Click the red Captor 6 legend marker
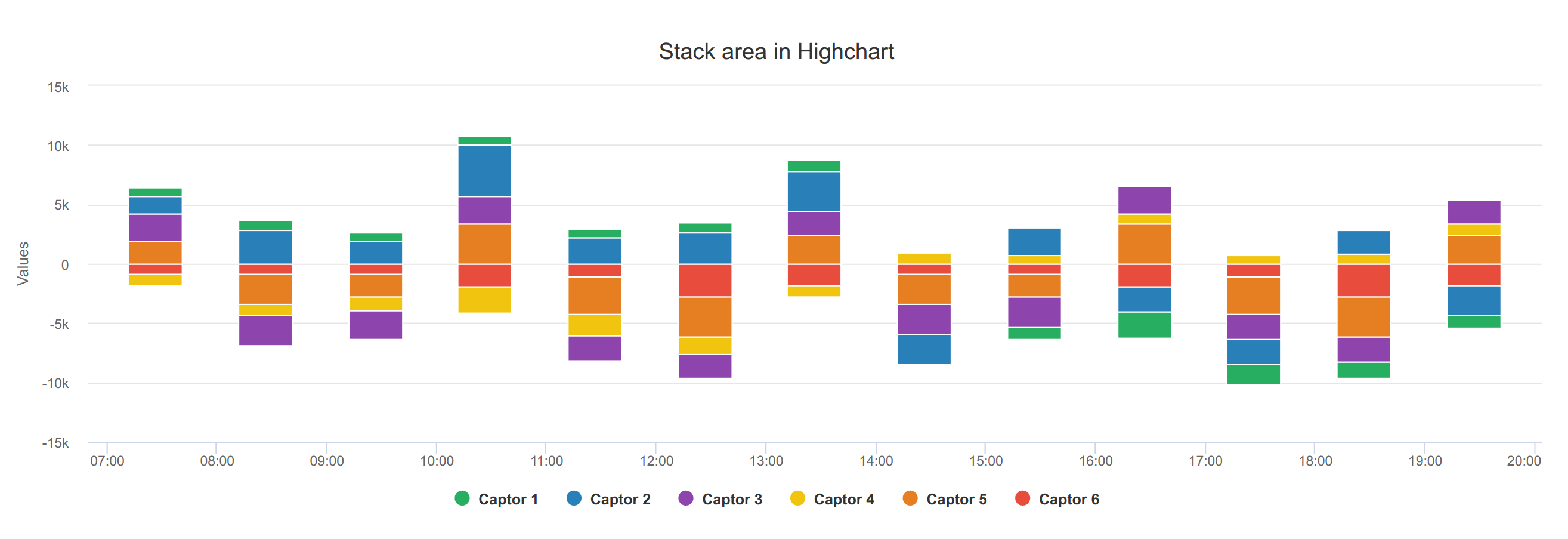 tap(1023, 498)
